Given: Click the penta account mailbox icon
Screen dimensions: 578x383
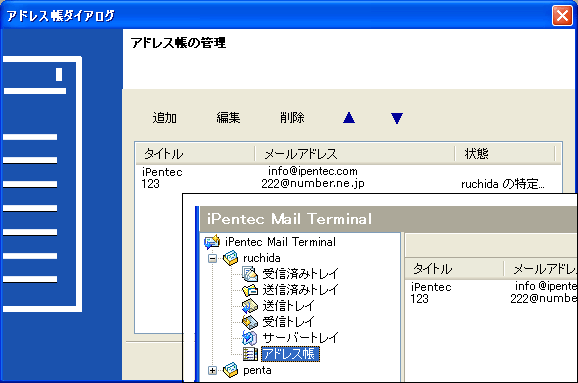Looking at the screenshot, I should click(x=231, y=370).
